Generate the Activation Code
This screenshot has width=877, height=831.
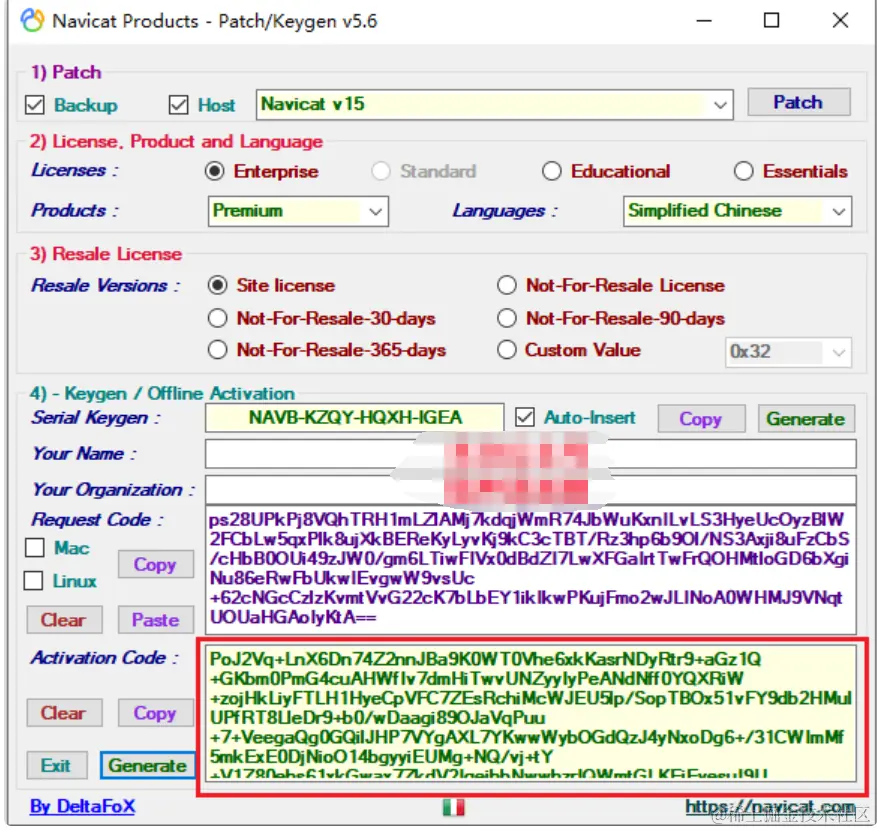pos(148,765)
